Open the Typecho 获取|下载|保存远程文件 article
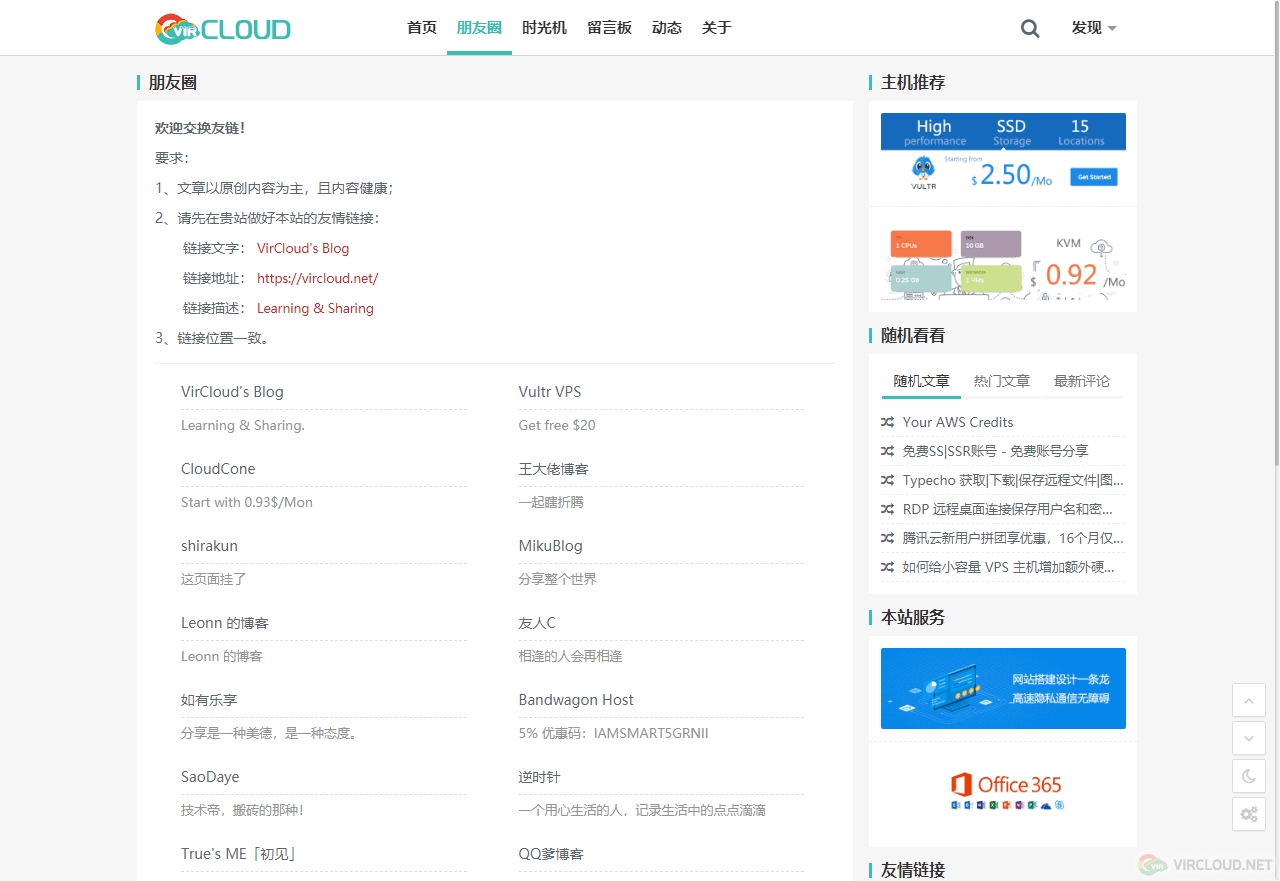 coord(1013,480)
